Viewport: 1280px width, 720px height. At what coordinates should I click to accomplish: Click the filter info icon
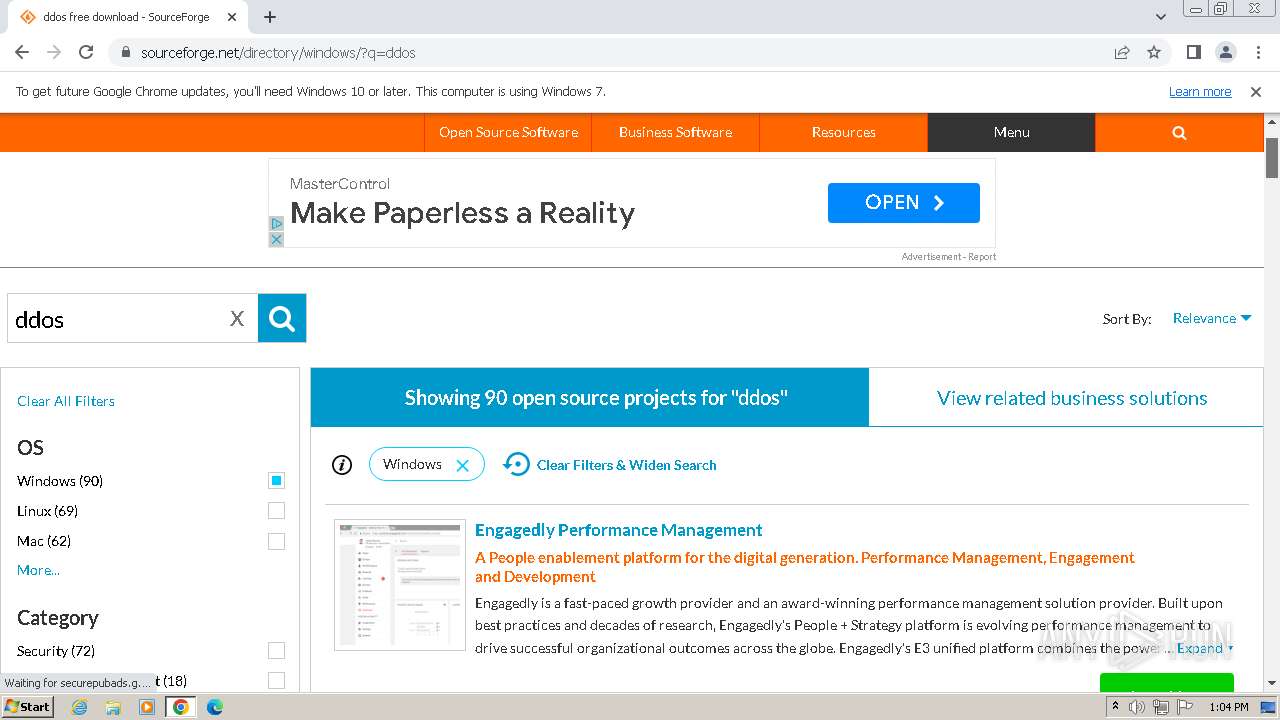pyautogui.click(x=342, y=465)
